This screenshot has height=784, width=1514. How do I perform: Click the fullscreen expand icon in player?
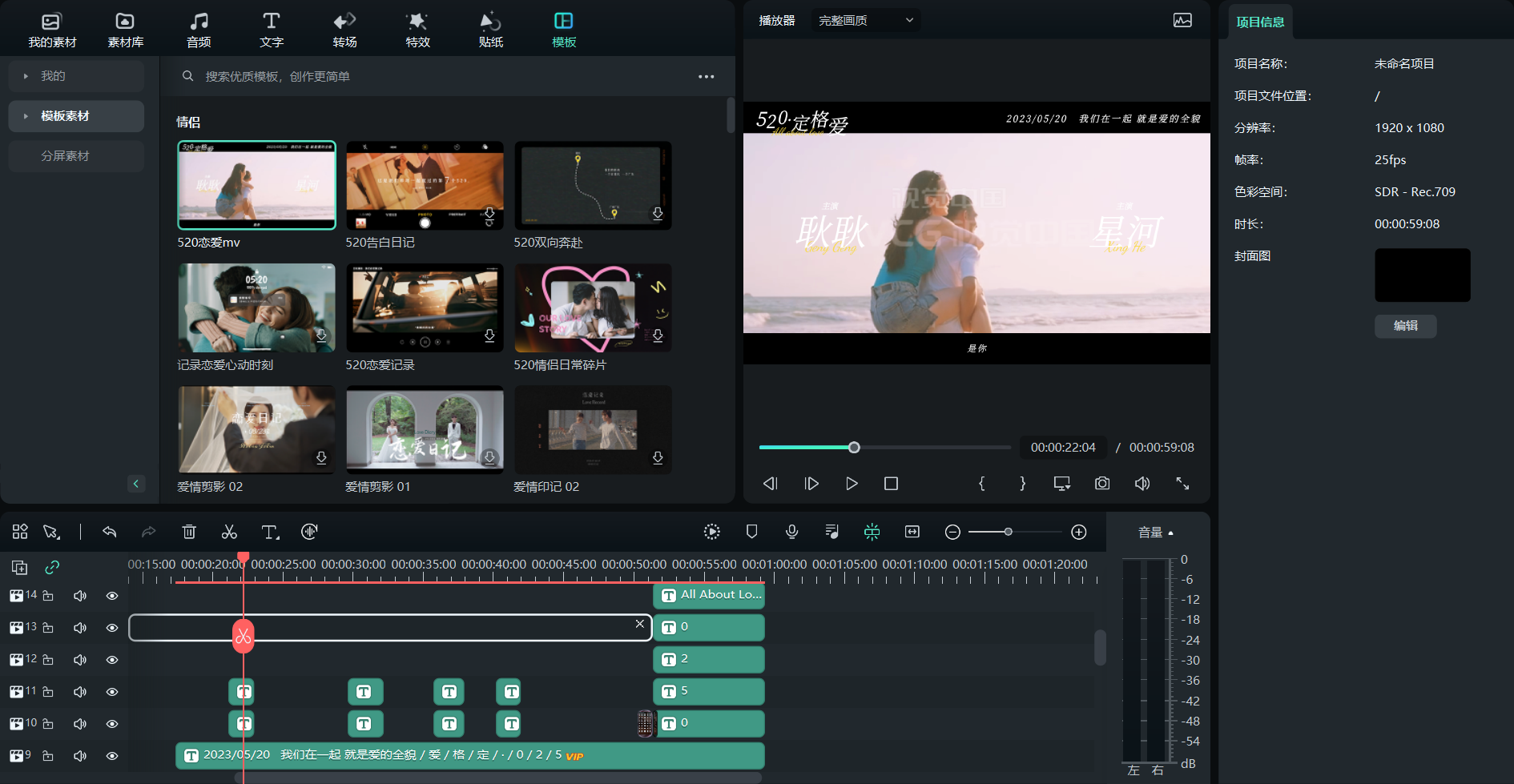pyautogui.click(x=1182, y=484)
